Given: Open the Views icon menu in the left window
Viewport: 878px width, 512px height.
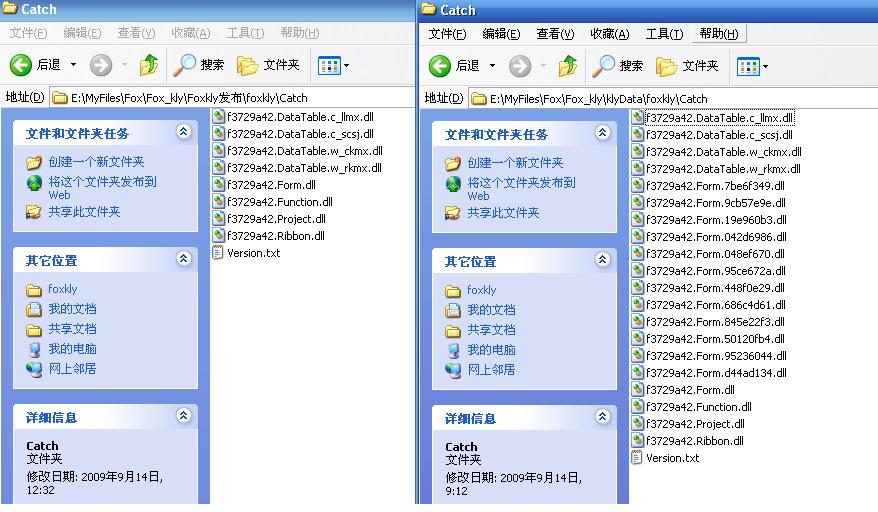Looking at the screenshot, I should (x=329, y=66).
